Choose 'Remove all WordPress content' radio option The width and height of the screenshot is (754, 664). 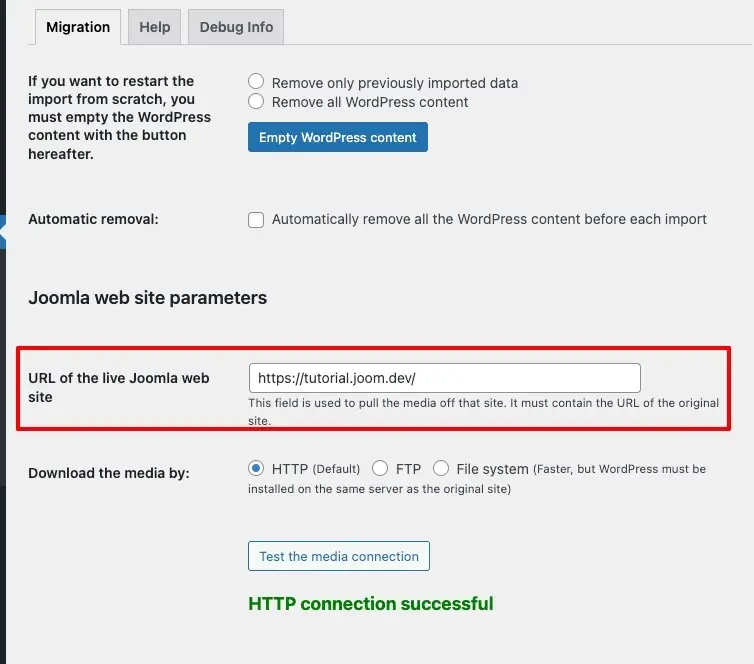pyautogui.click(x=256, y=101)
